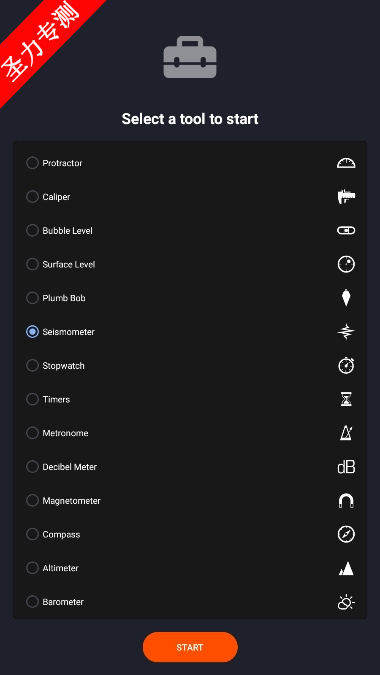
Task: Select the Compass tool label
Action: 61,535
